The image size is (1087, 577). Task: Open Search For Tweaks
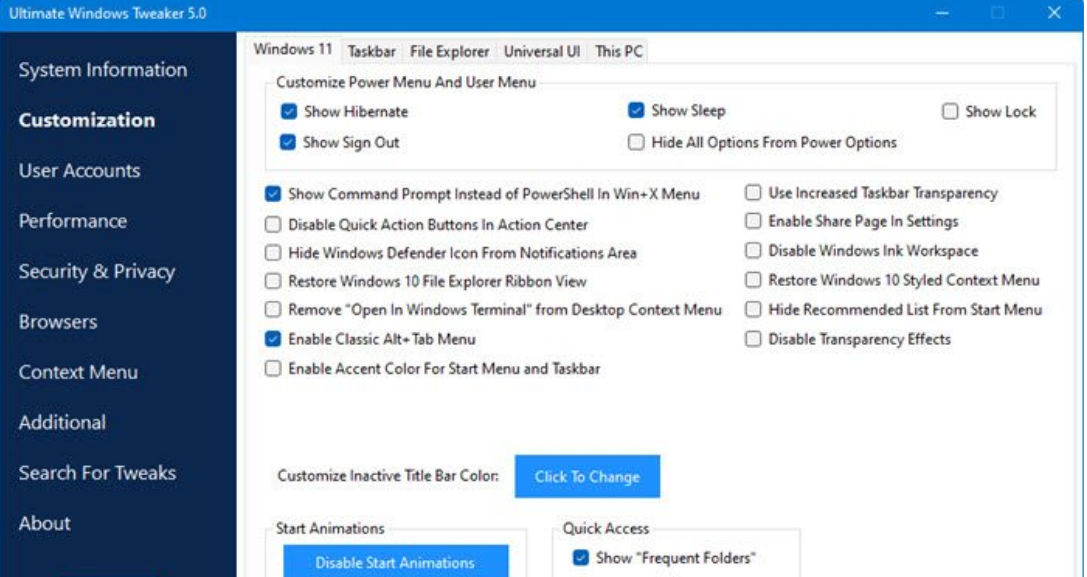pos(97,473)
